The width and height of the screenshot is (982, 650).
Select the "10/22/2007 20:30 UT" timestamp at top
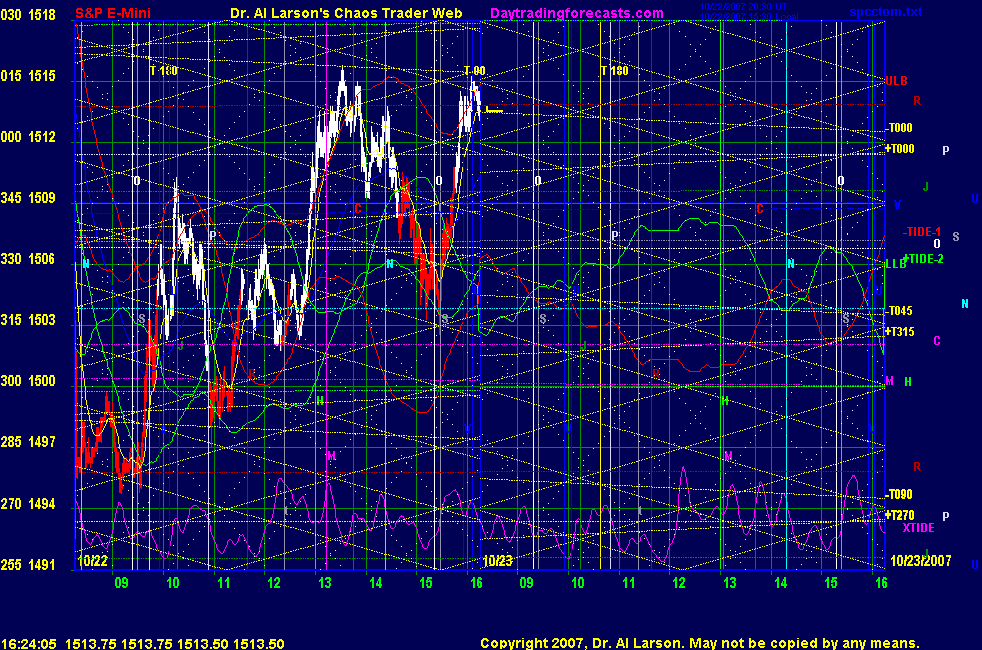(x=744, y=6)
